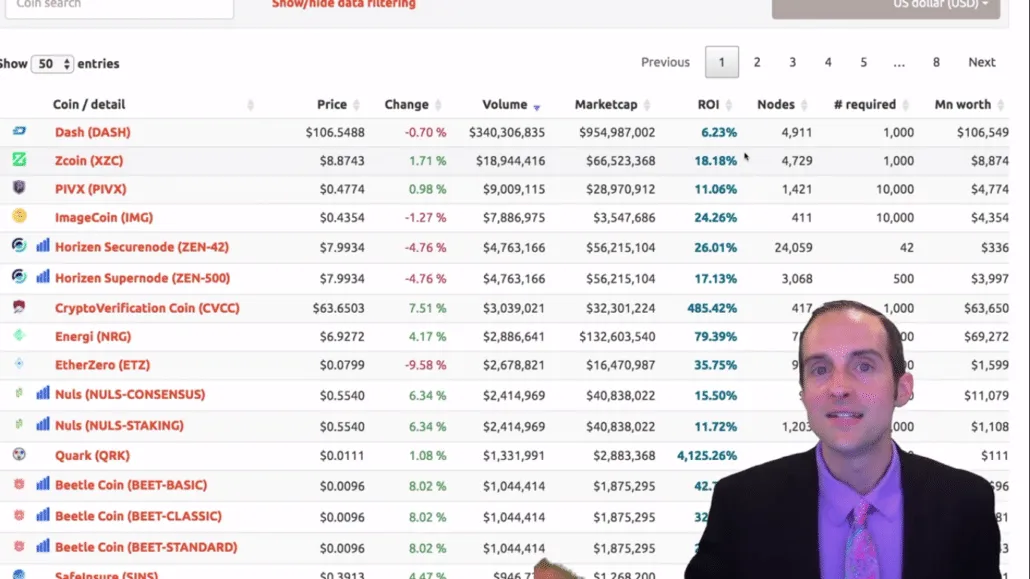1030x579 pixels.
Task: Open the show 50 entries selector
Action: point(52,64)
